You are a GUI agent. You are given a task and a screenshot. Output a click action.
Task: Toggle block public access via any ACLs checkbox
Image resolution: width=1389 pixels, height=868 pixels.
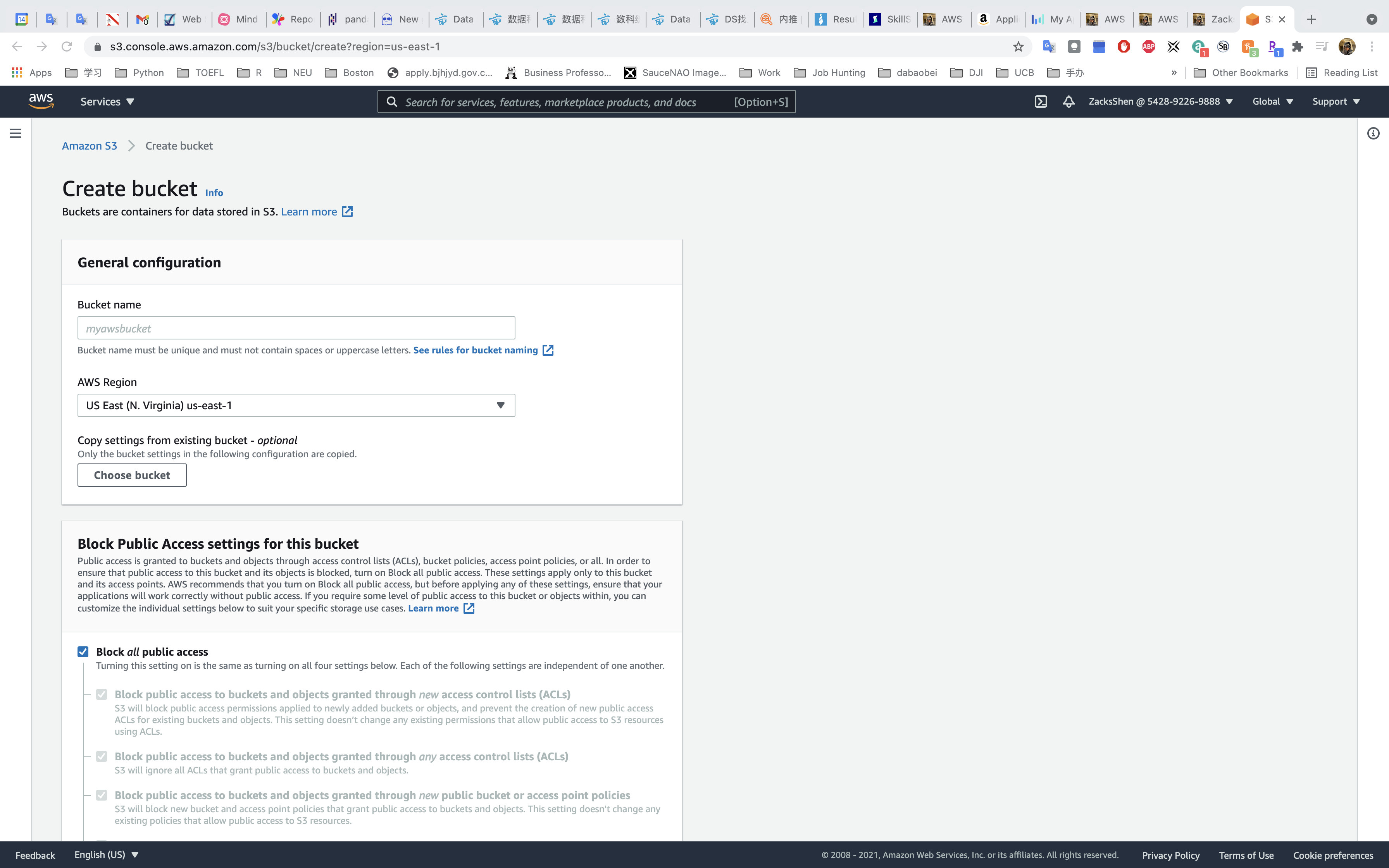point(102,757)
